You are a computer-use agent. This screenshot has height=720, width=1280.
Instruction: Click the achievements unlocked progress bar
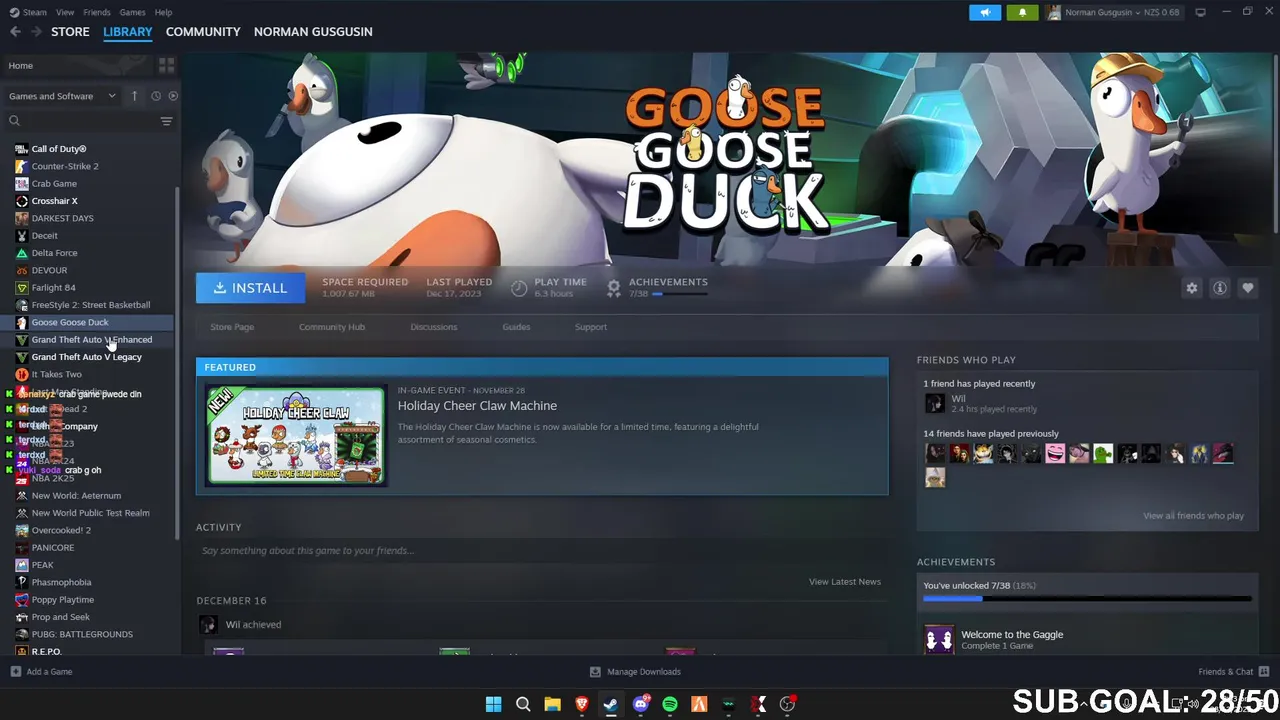point(1087,599)
